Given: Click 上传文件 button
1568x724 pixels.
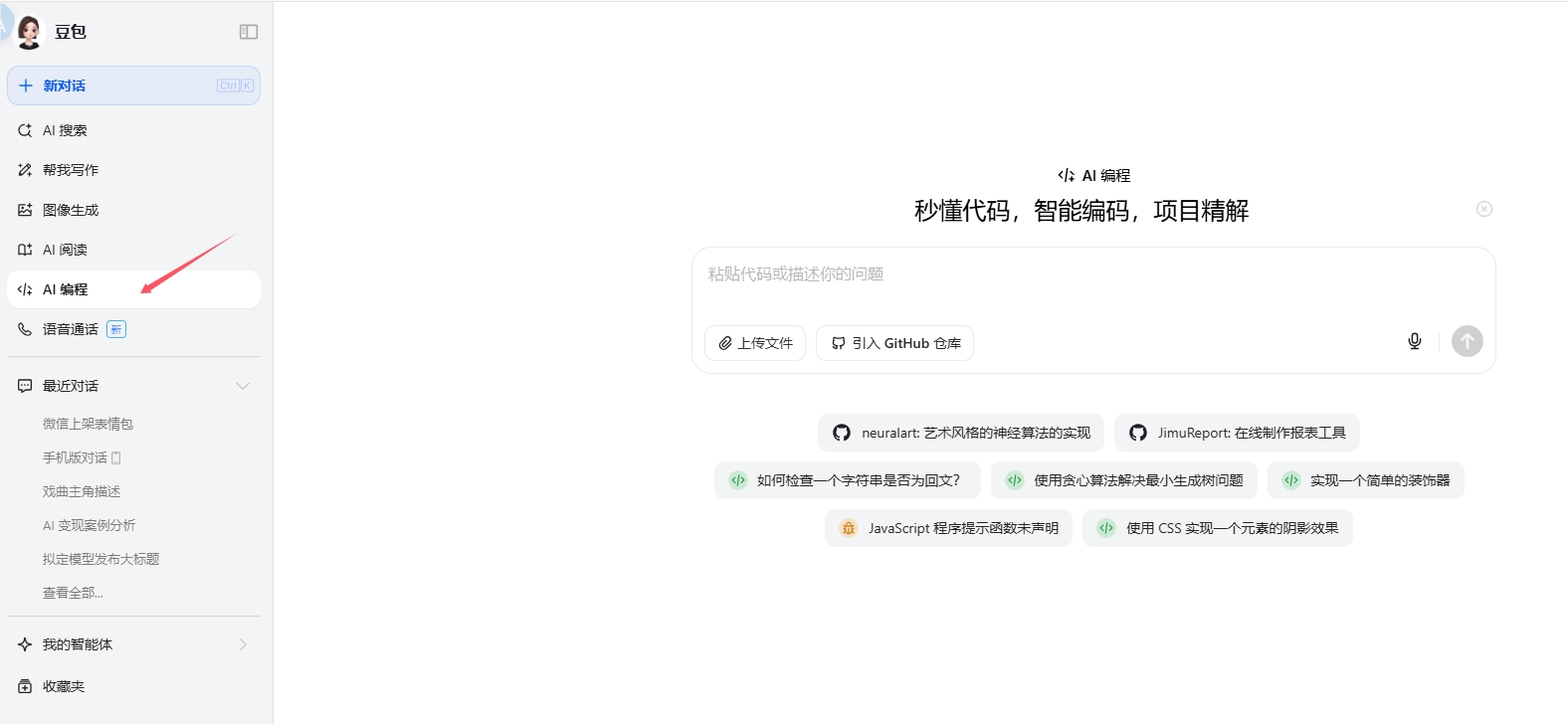Looking at the screenshot, I should point(755,343).
